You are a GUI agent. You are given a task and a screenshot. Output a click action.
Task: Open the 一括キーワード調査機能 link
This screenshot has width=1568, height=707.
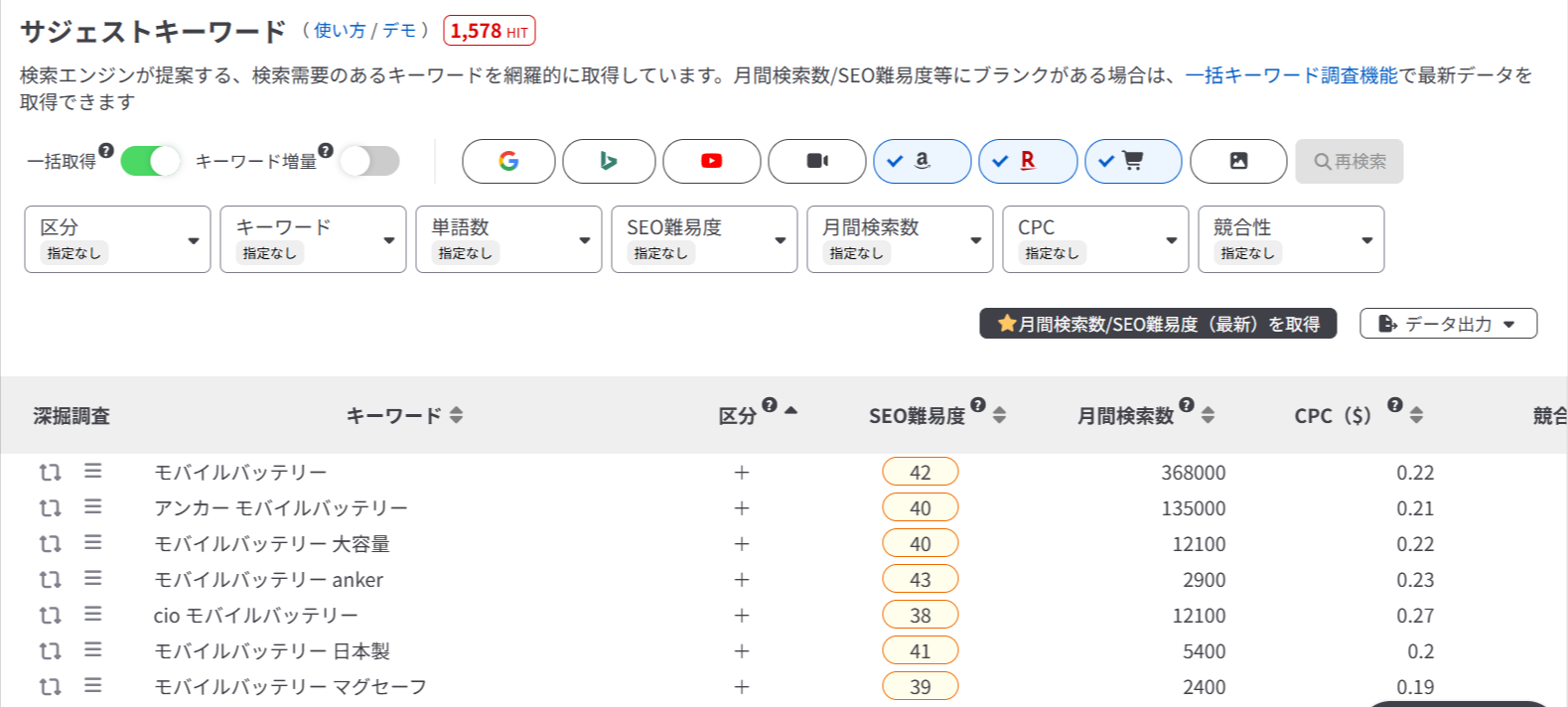pos(1291,75)
